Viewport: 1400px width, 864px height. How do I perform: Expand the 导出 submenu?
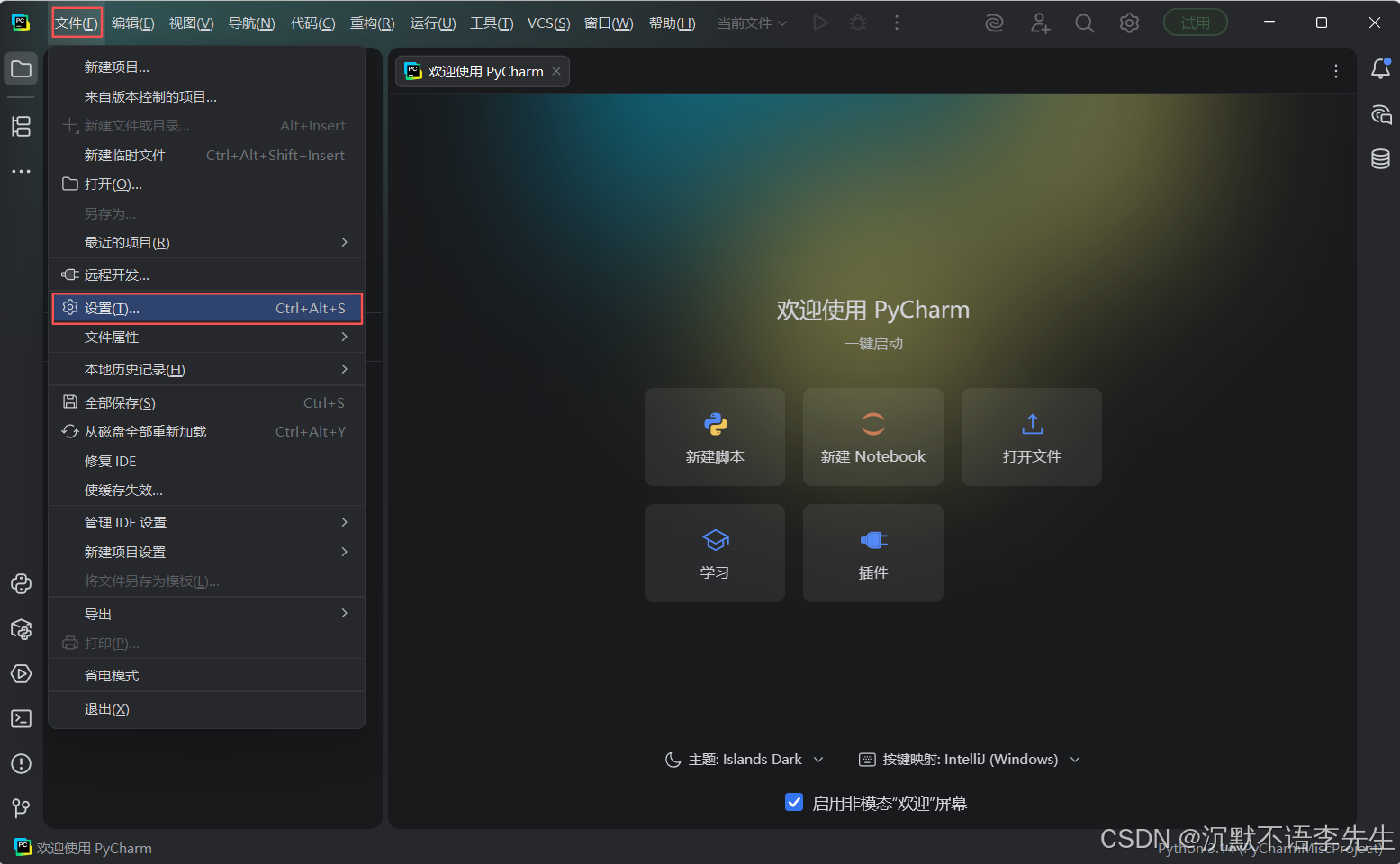click(x=207, y=614)
